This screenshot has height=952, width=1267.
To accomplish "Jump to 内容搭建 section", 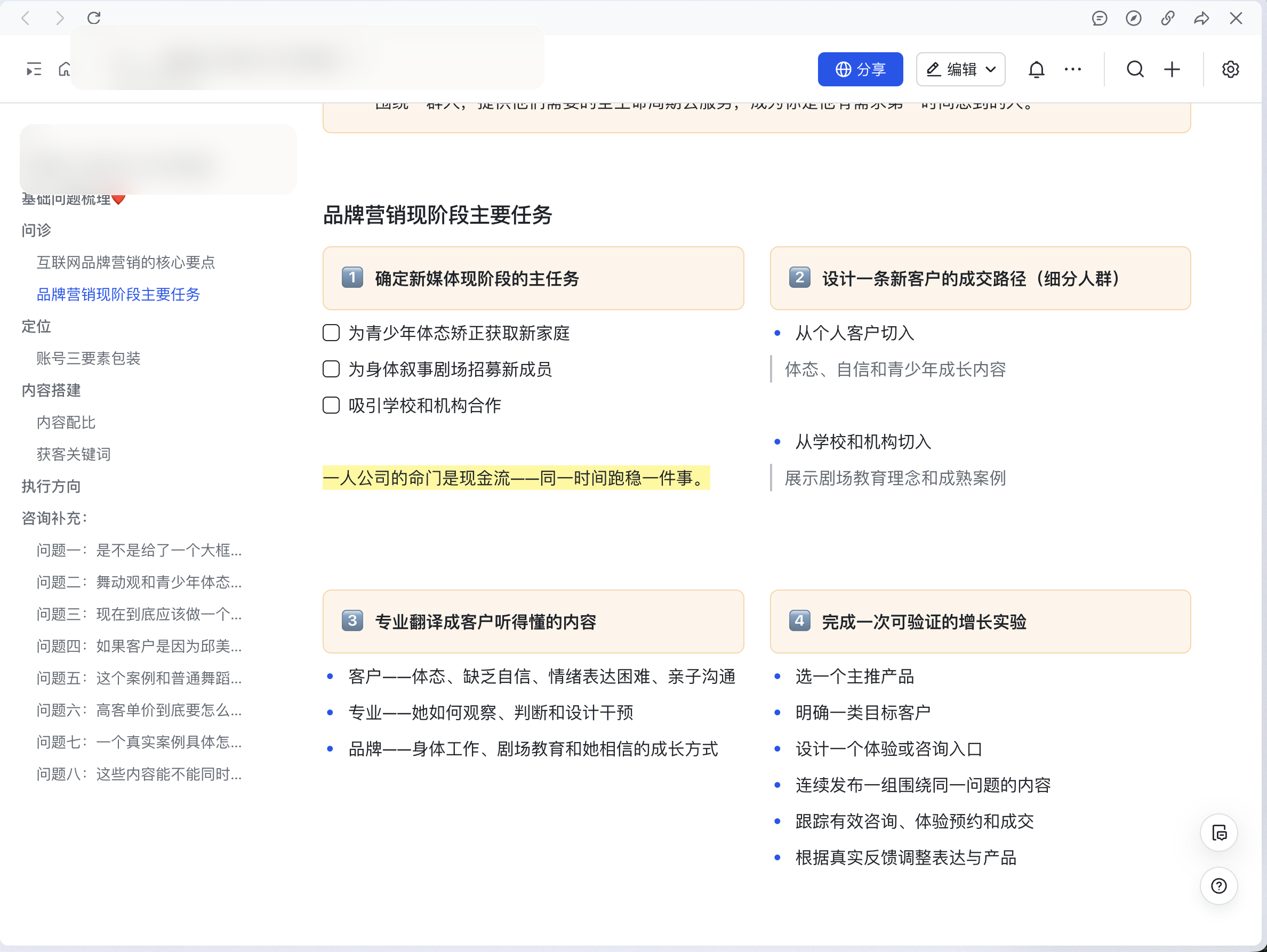I will tap(51, 390).
